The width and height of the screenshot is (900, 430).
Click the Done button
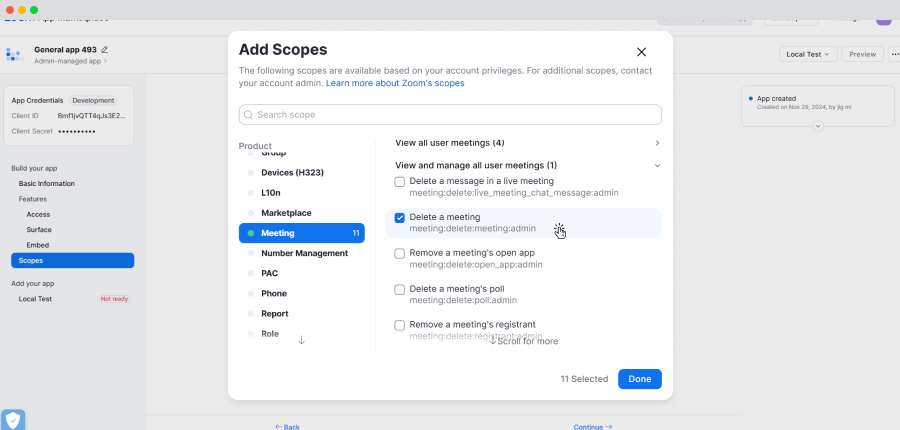[x=639, y=379]
